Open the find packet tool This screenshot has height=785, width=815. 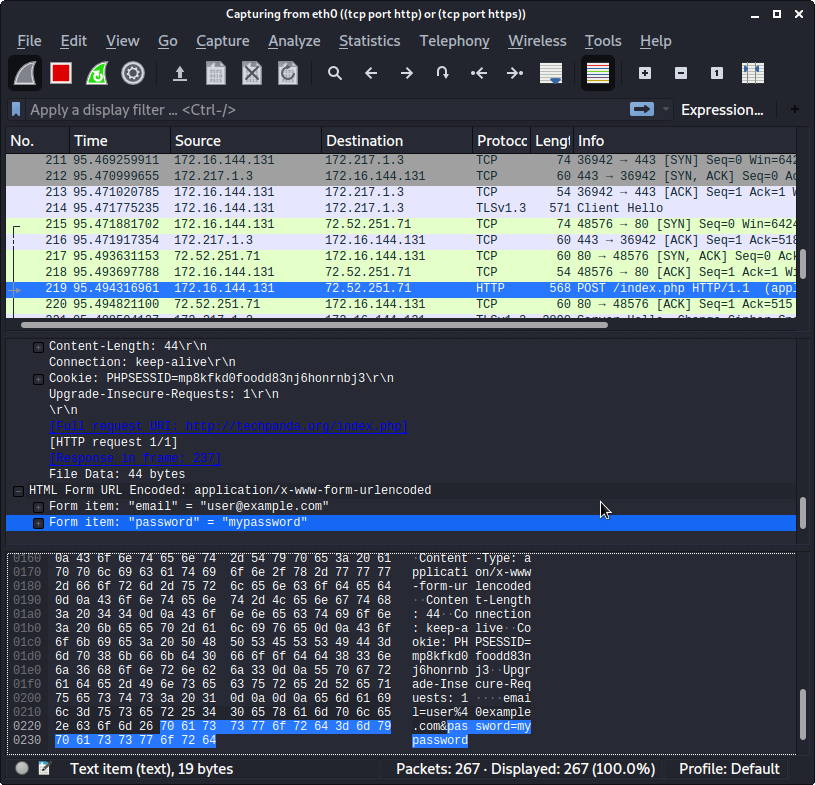coord(335,73)
